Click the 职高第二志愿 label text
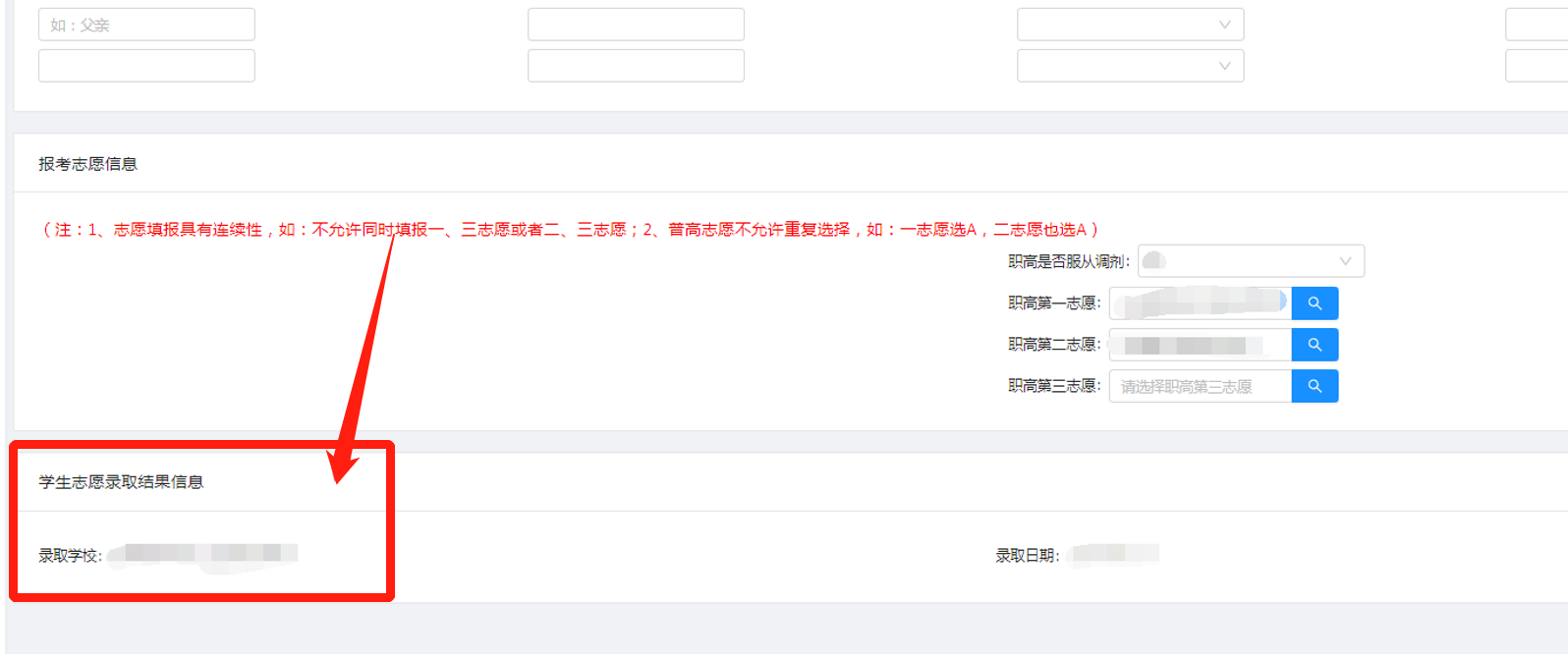The width and height of the screenshot is (1568, 659). [x=1054, y=345]
